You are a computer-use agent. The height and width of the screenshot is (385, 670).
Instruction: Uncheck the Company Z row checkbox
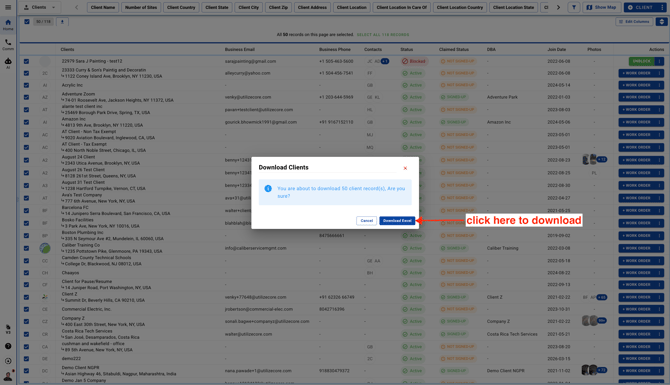point(26,321)
